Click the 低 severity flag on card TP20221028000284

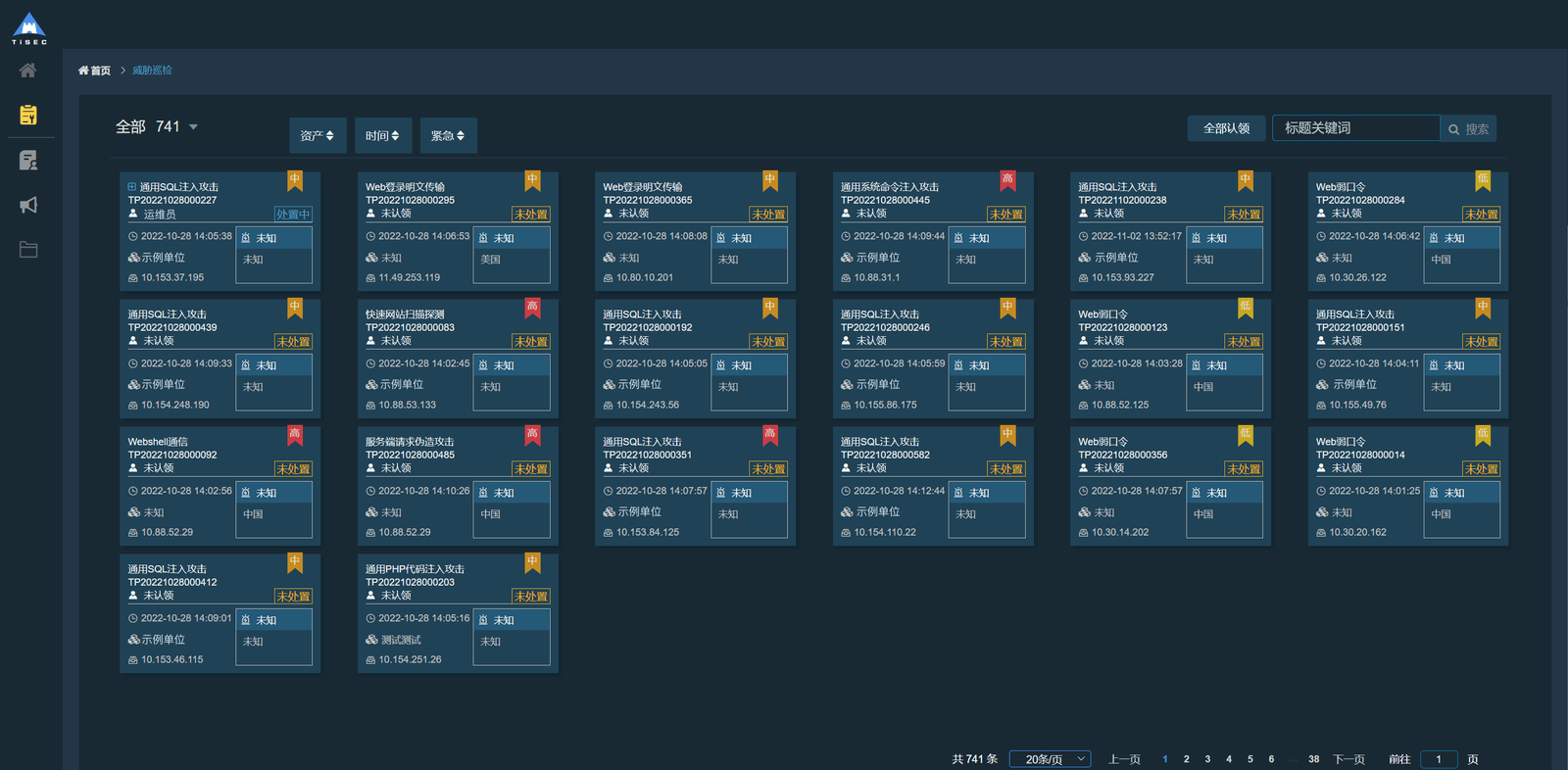point(1483,180)
